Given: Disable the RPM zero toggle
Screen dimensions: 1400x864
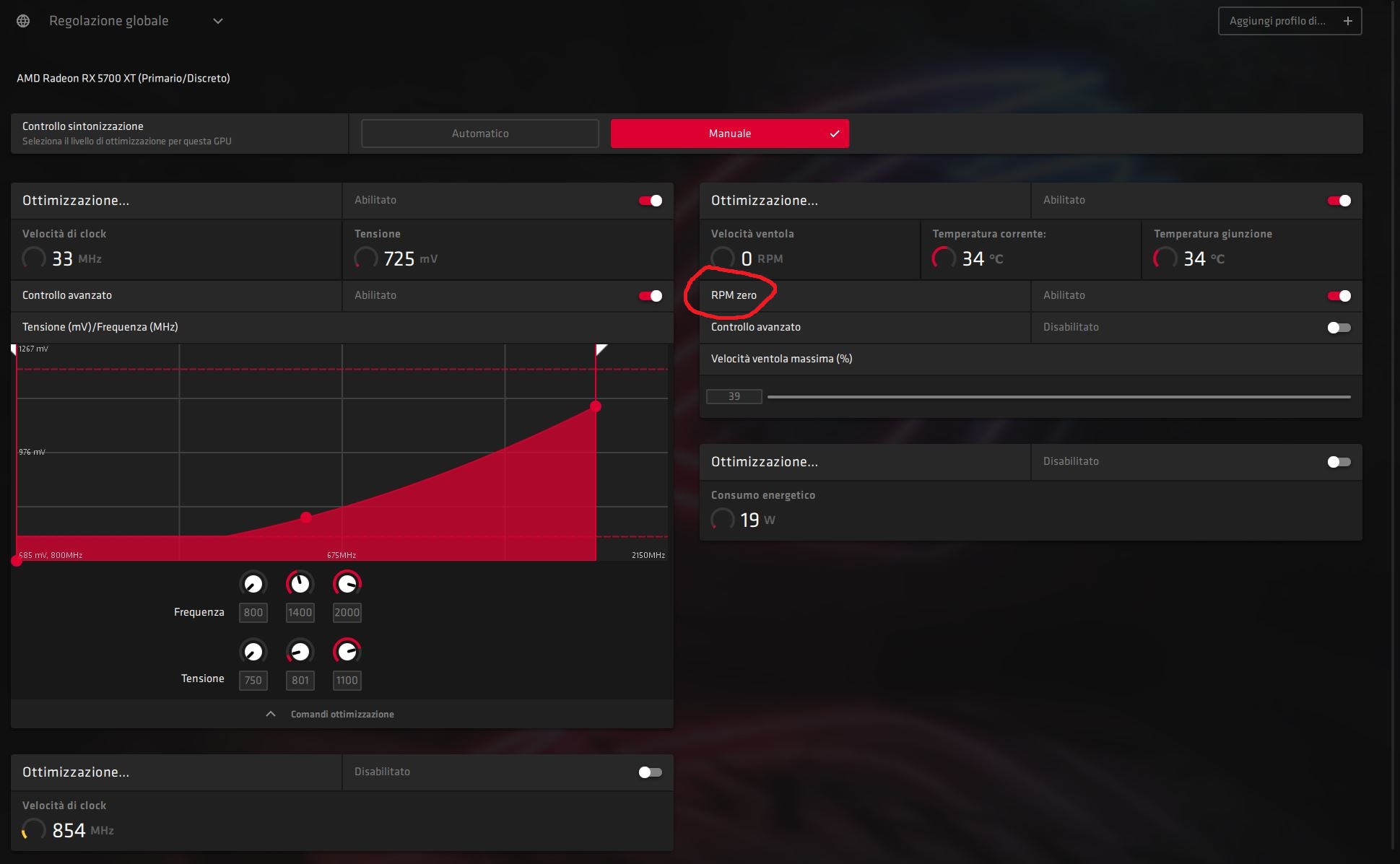Looking at the screenshot, I should pyautogui.click(x=1339, y=296).
